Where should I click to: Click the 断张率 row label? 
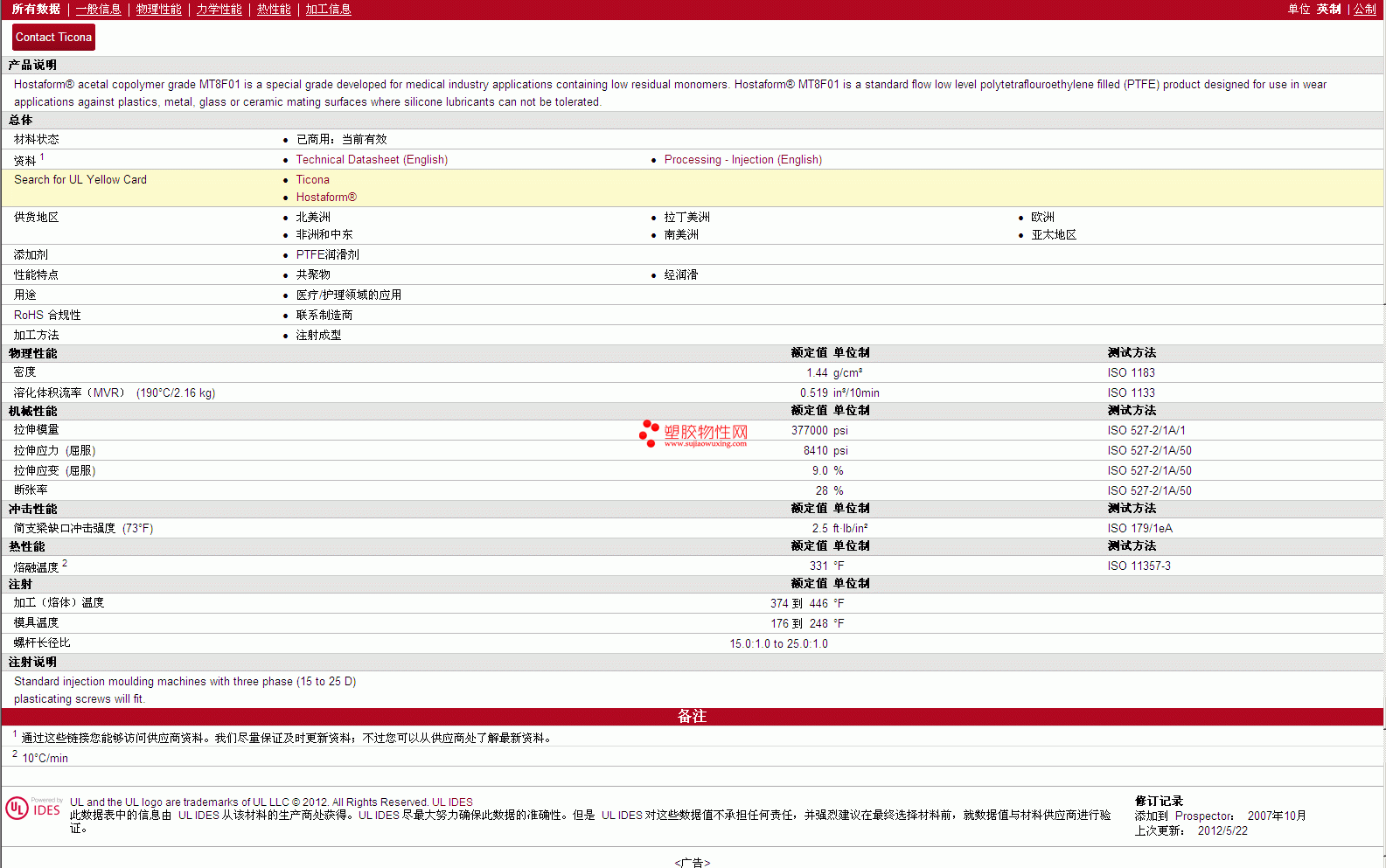(31, 490)
